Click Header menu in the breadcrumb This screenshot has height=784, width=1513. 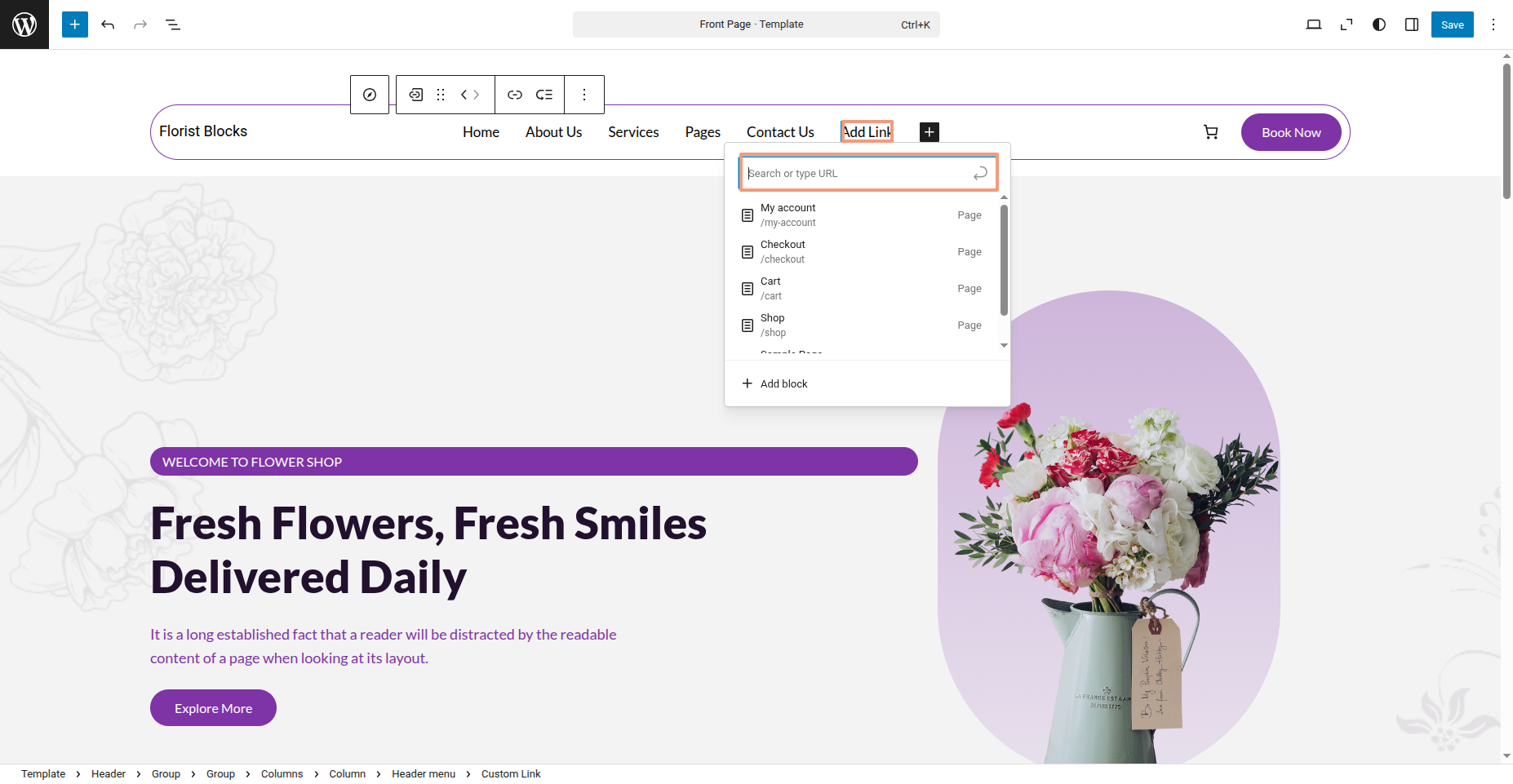pos(424,774)
